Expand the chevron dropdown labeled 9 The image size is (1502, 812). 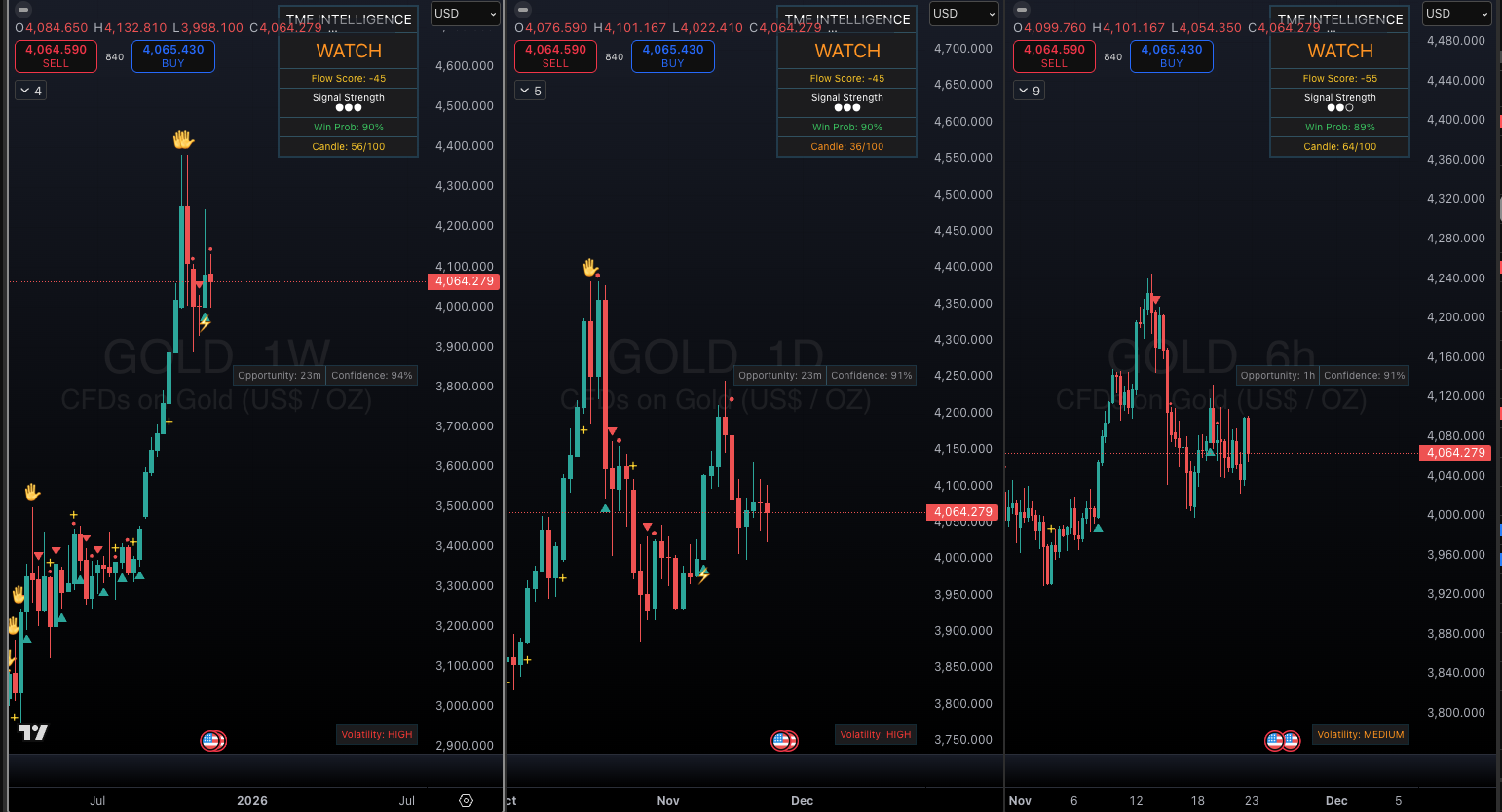pyautogui.click(x=1029, y=90)
